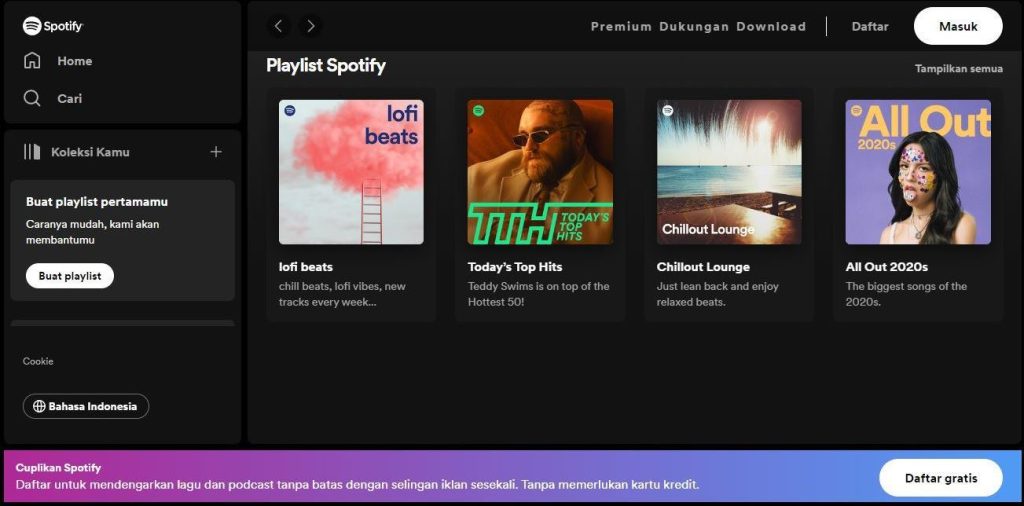The image size is (1024, 506).
Task: Click the Daftar sign up link
Action: click(870, 27)
